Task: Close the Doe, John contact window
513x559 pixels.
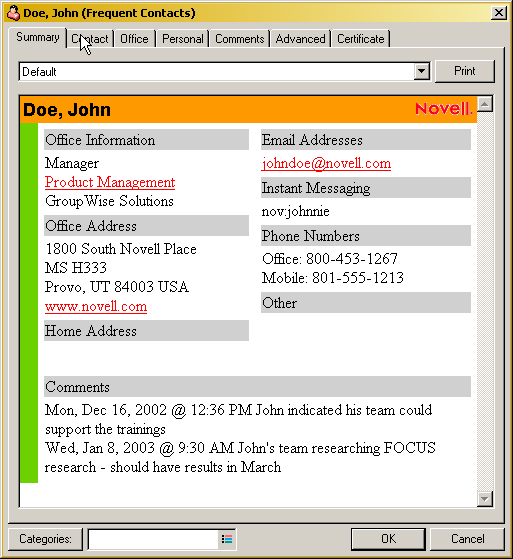Action: coord(498,13)
